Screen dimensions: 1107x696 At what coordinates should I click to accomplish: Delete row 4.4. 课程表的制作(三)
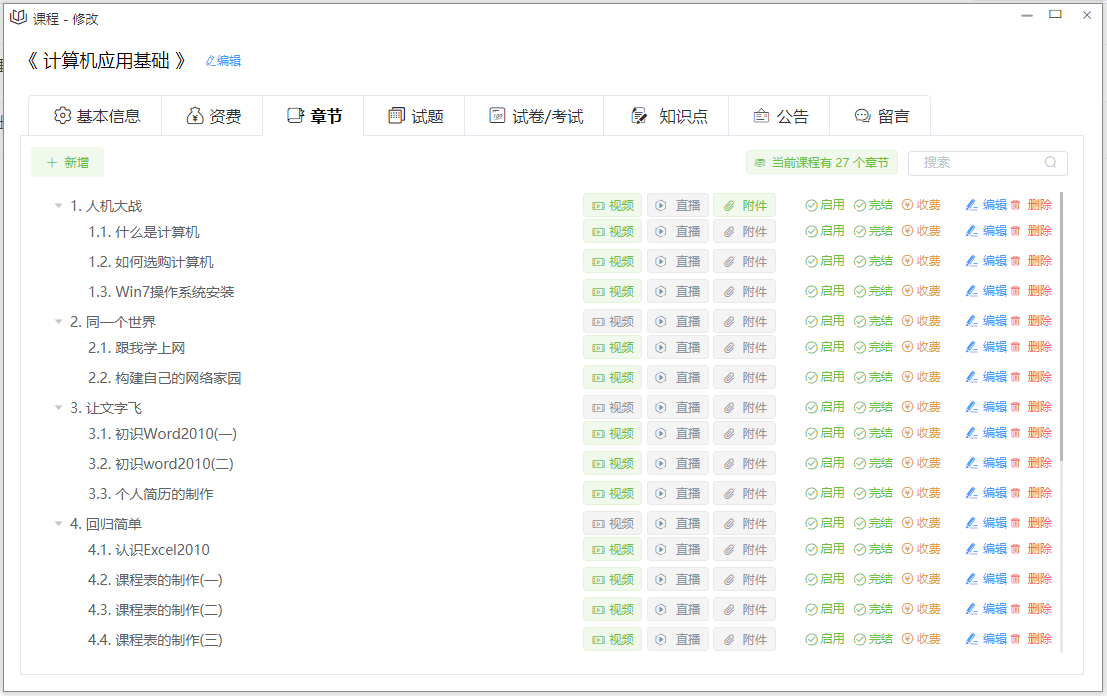tap(1031, 639)
